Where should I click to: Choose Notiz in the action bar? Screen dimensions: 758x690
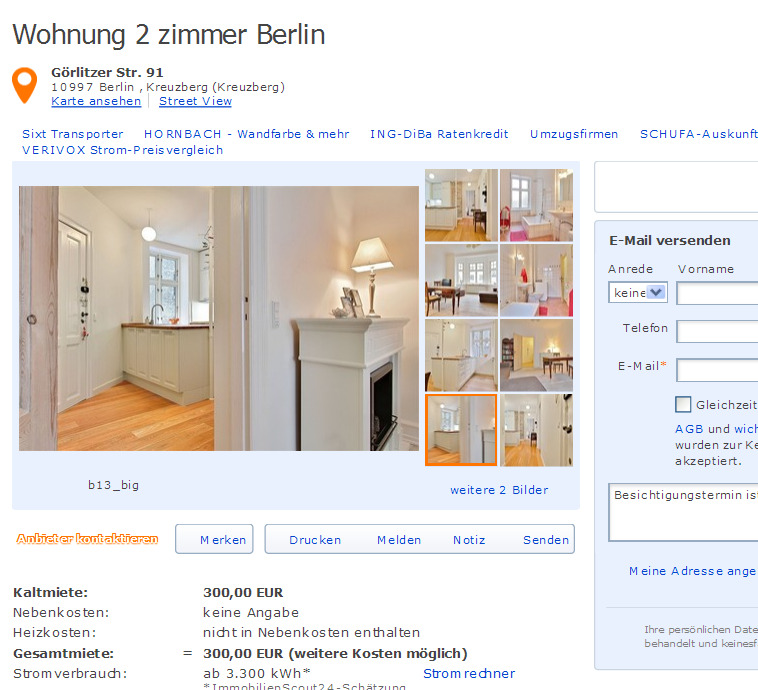point(469,540)
